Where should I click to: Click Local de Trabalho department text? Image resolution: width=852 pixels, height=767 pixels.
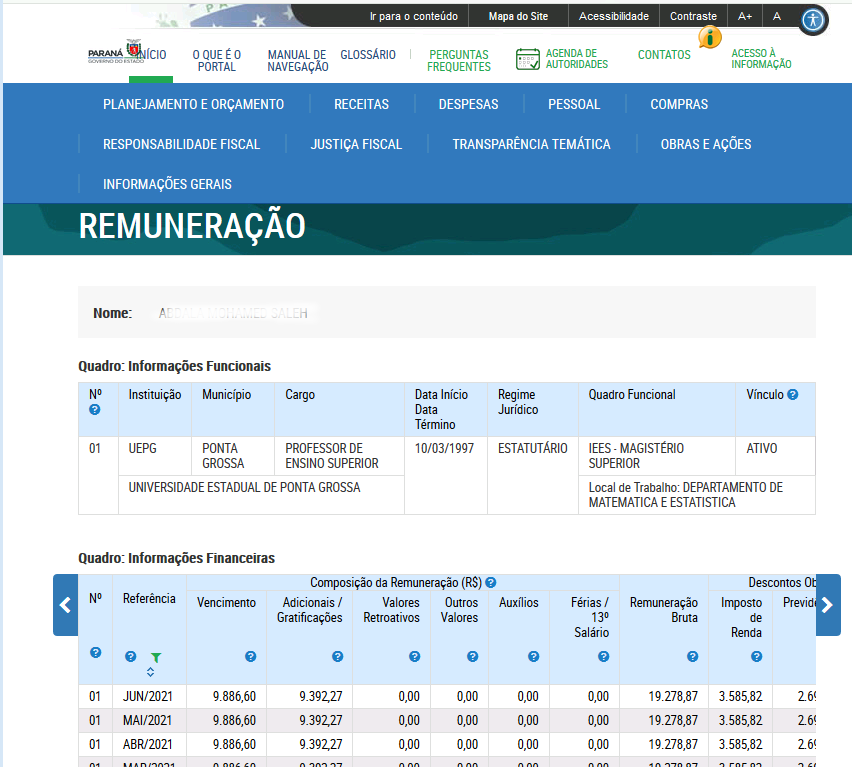[686, 495]
